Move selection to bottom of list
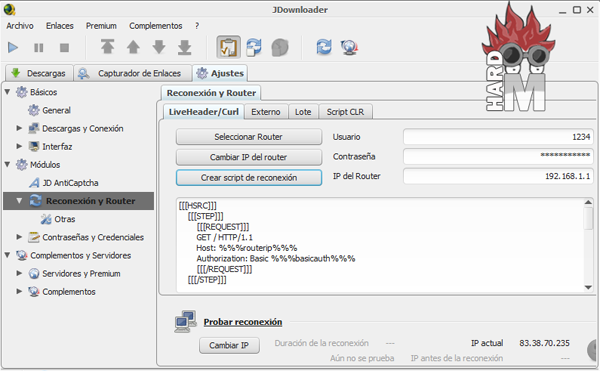 [184, 47]
